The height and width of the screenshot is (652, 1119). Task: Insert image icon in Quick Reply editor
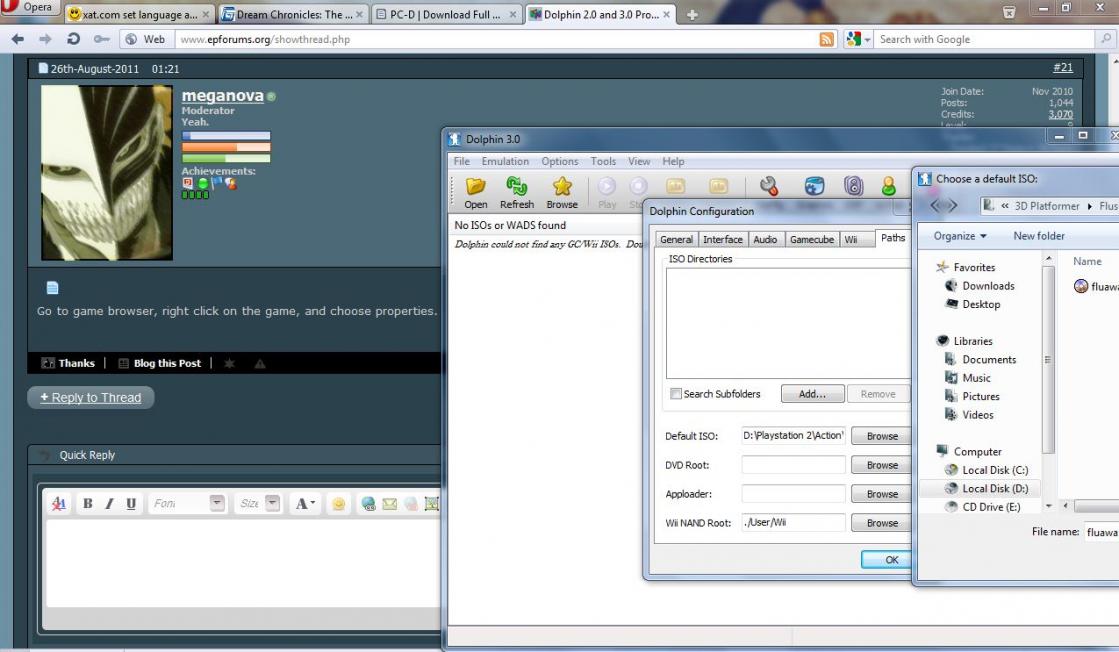432,504
